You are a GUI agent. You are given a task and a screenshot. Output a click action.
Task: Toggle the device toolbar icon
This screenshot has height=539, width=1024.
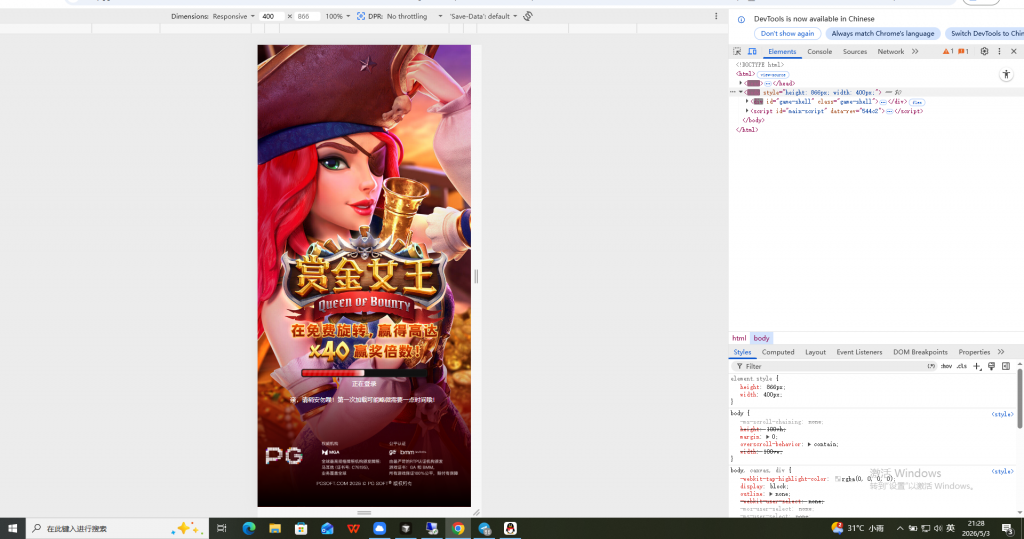click(752, 52)
